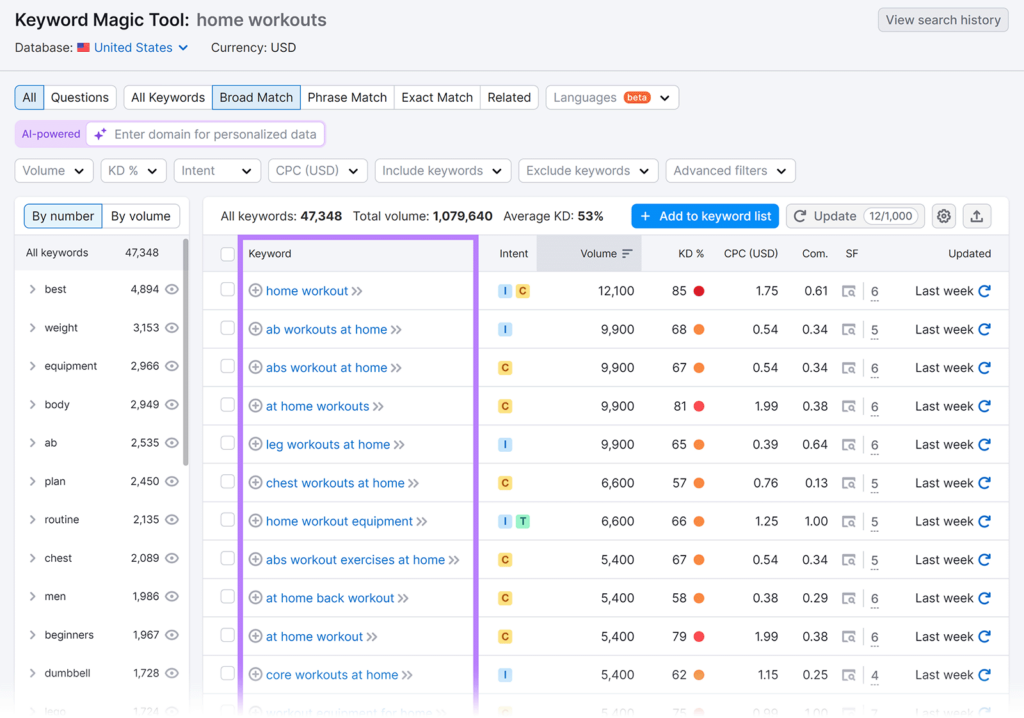
Task: Add home workout equipment via plus icon
Action: [x=255, y=521]
